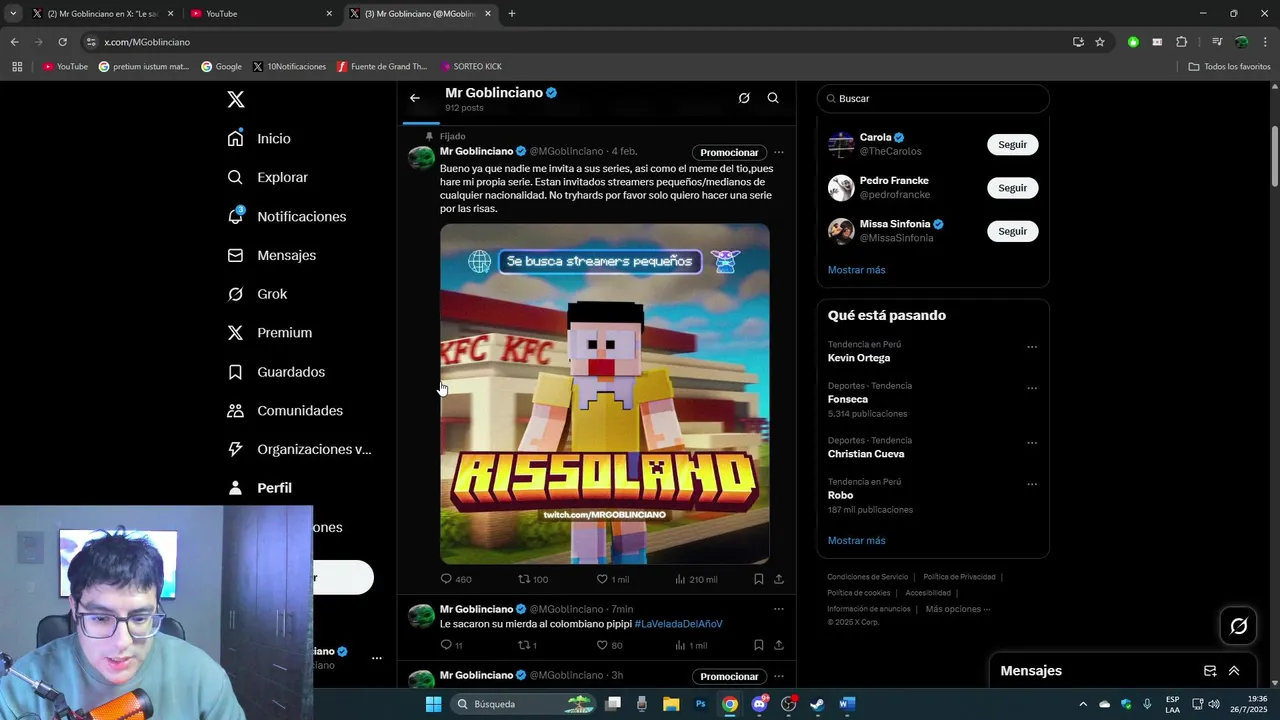
Task: Open more options on the 7min post
Action: point(779,609)
